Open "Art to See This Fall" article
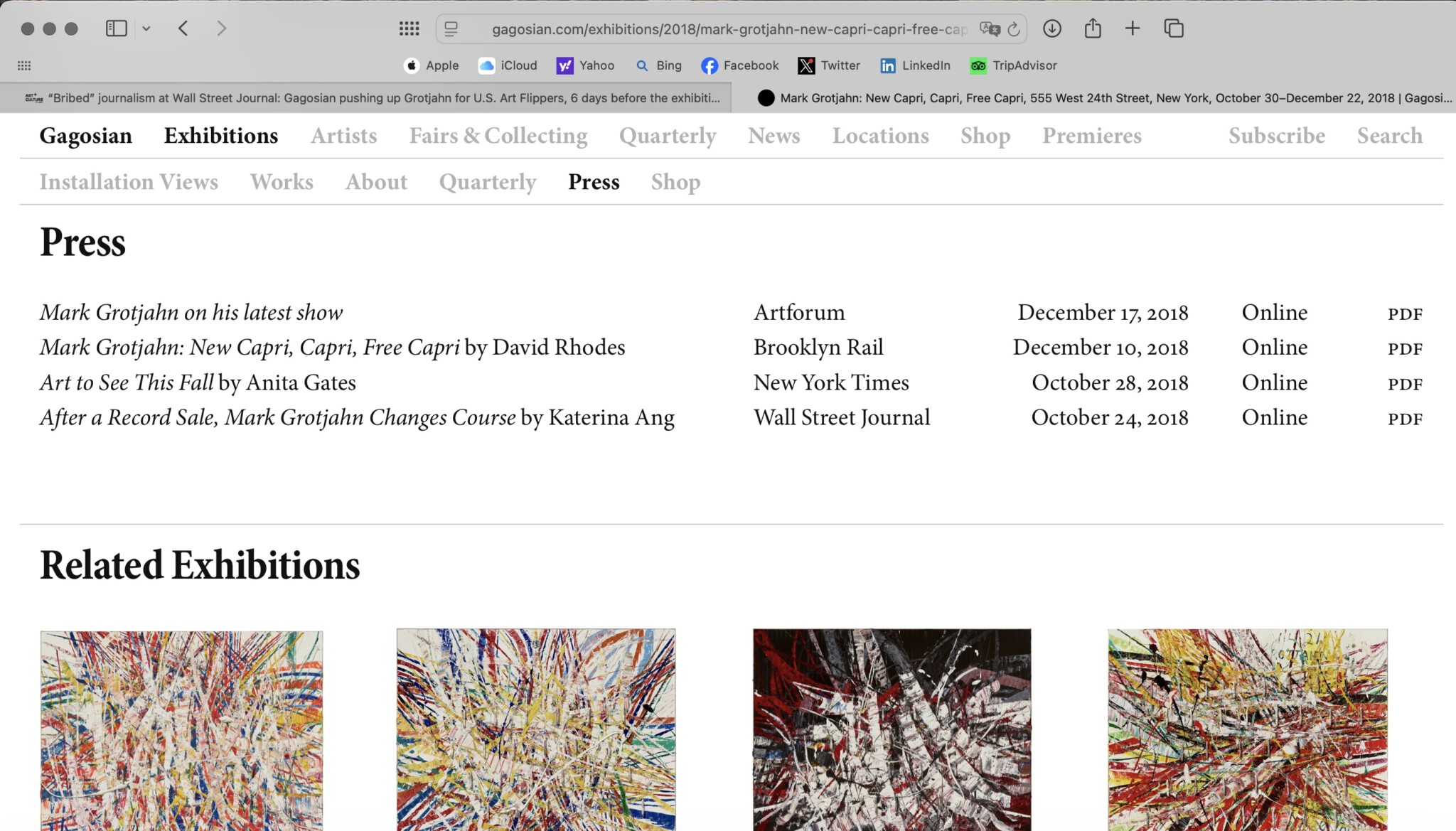Viewport: 1456px width, 831px height. click(198, 382)
